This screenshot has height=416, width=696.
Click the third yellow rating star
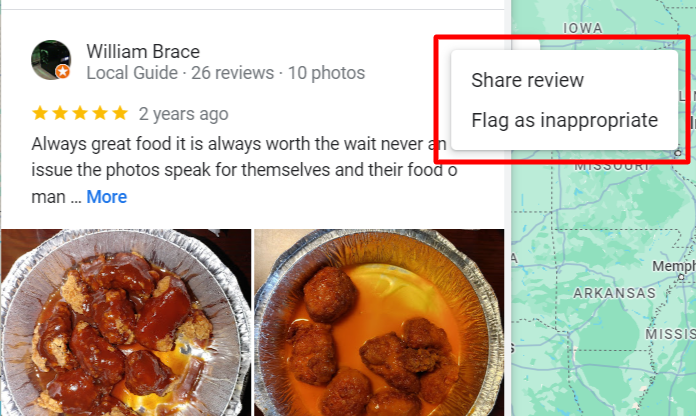point(80,113)
